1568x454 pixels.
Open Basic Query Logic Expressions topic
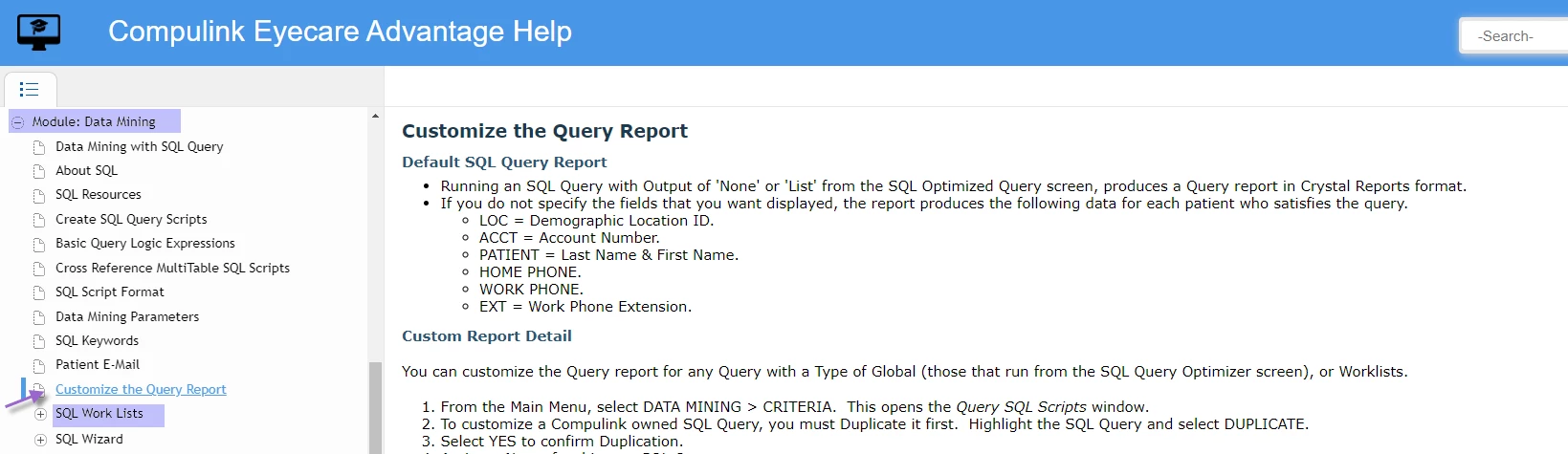pyautogui.click(x=144, y=243)
